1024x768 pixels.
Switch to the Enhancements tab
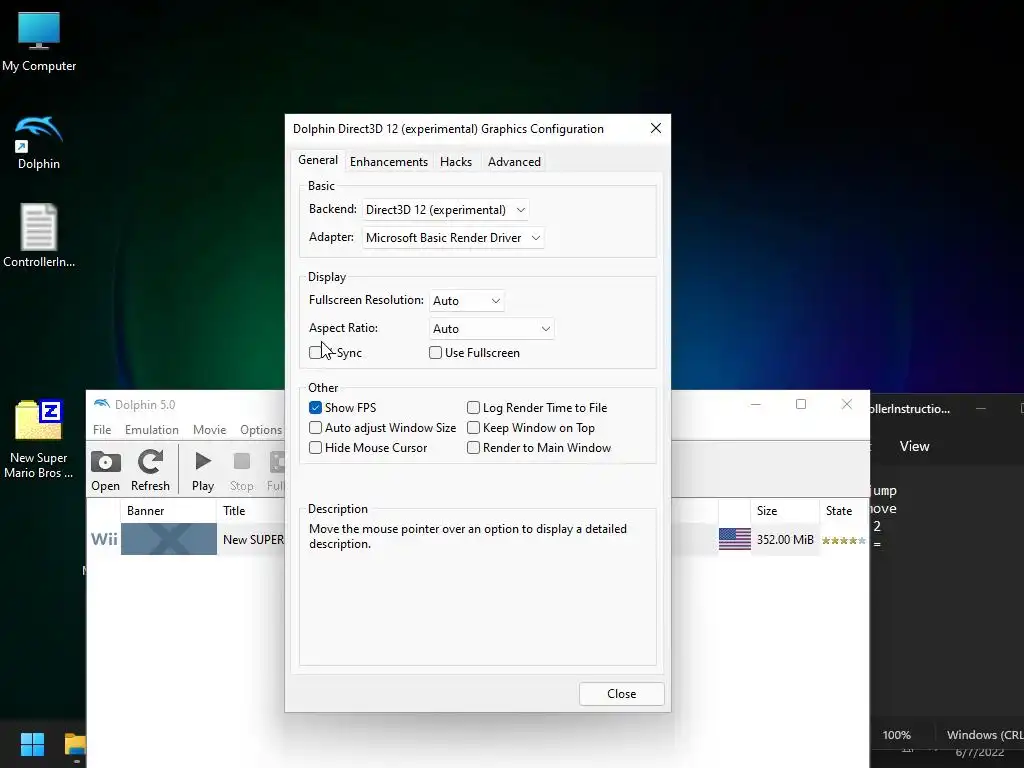[389, 162]
